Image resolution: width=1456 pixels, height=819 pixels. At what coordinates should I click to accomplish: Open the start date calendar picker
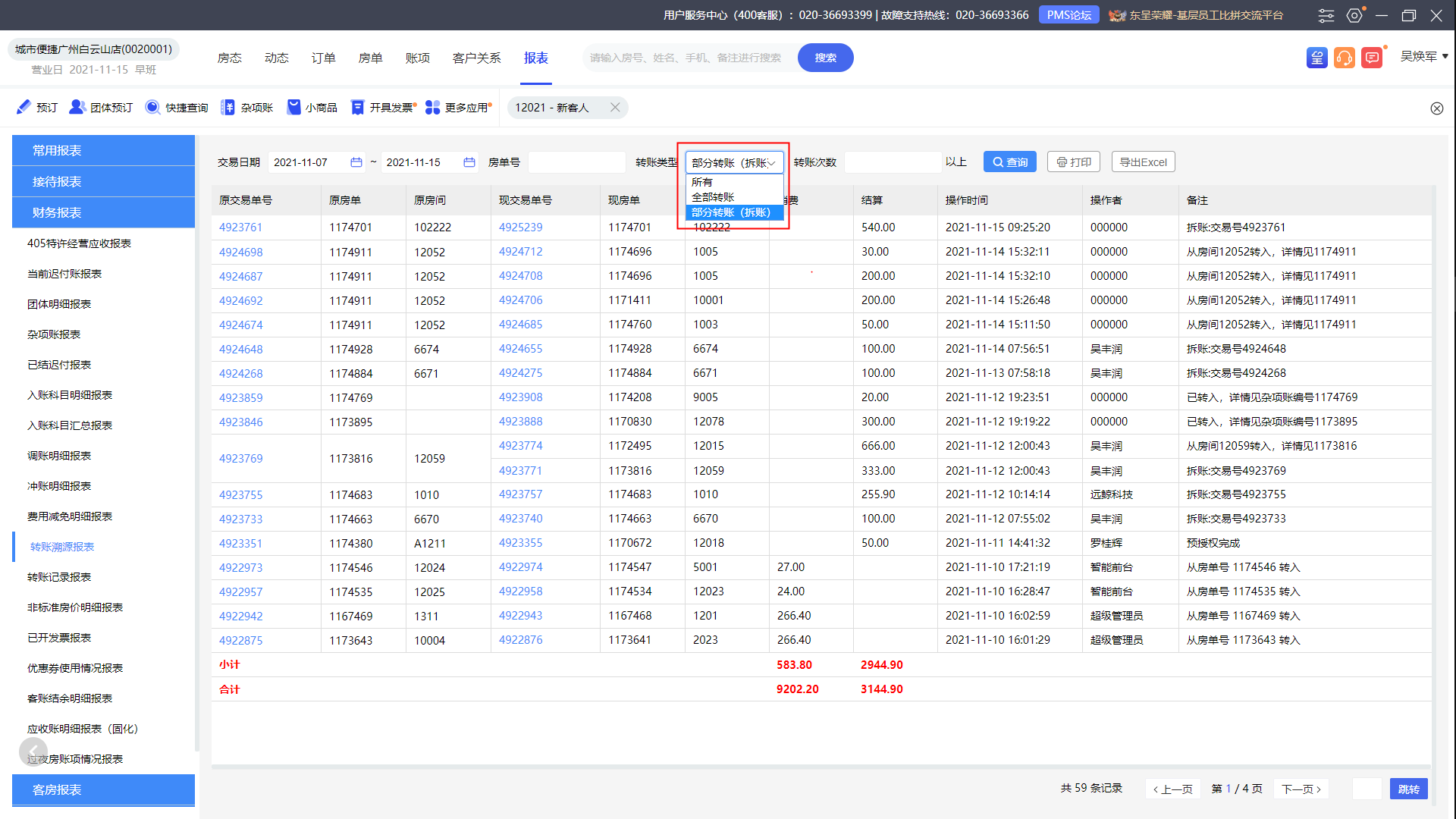coord(356,162)
